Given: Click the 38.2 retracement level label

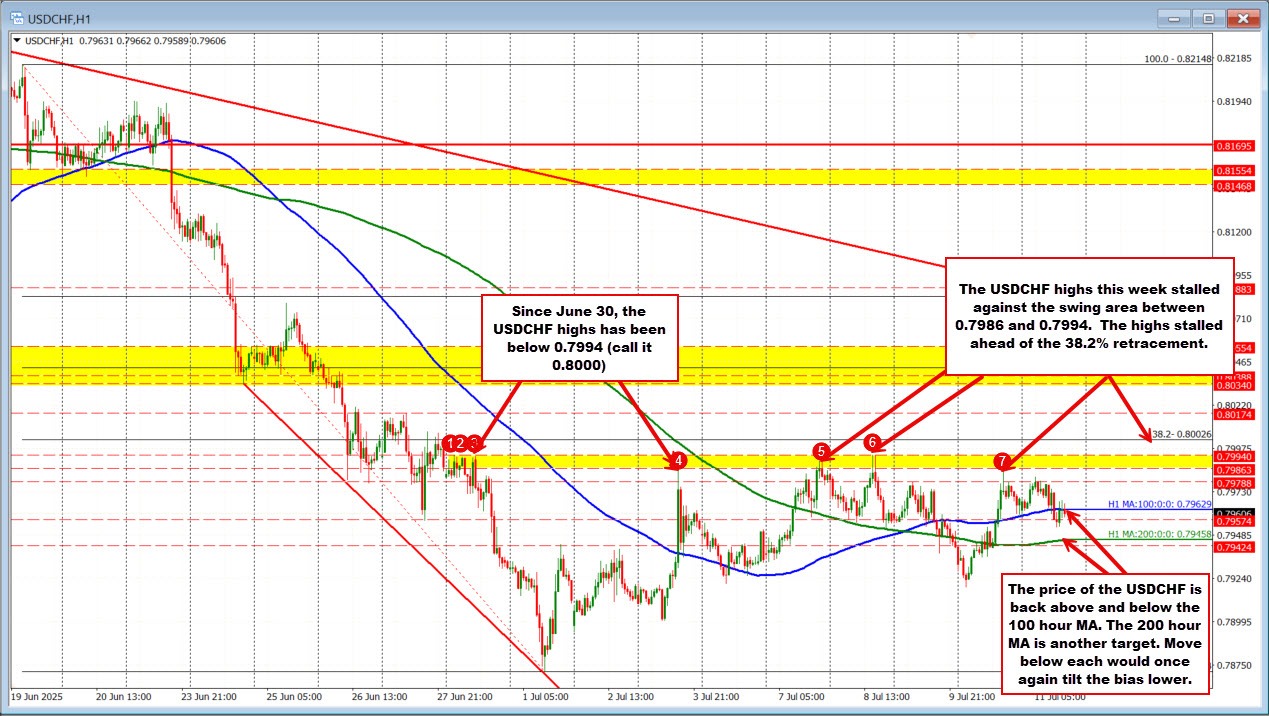Looking at the screenshot, I should coord(1181,435).
